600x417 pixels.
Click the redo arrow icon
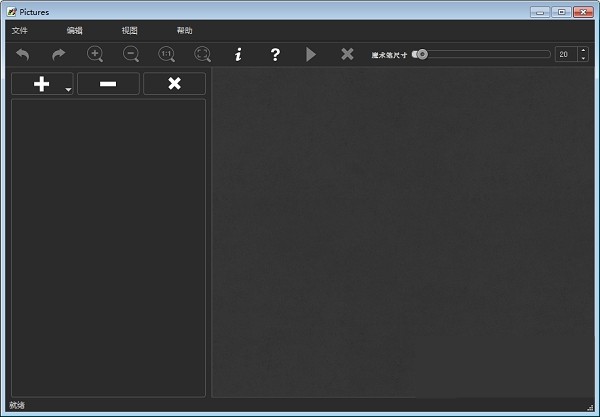(59, 55)
